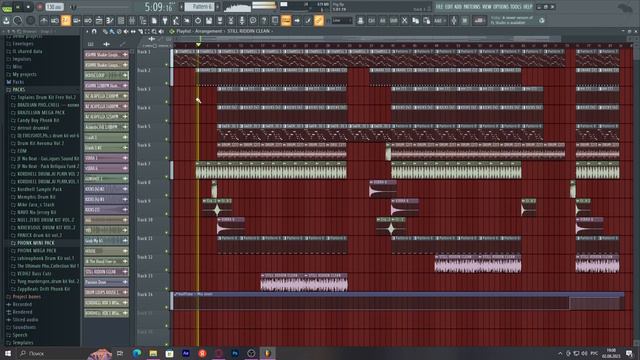The width and height of the screenshot is (640, 360).
Task: Click the Windows Start button
Action: (x=7, y=353)
